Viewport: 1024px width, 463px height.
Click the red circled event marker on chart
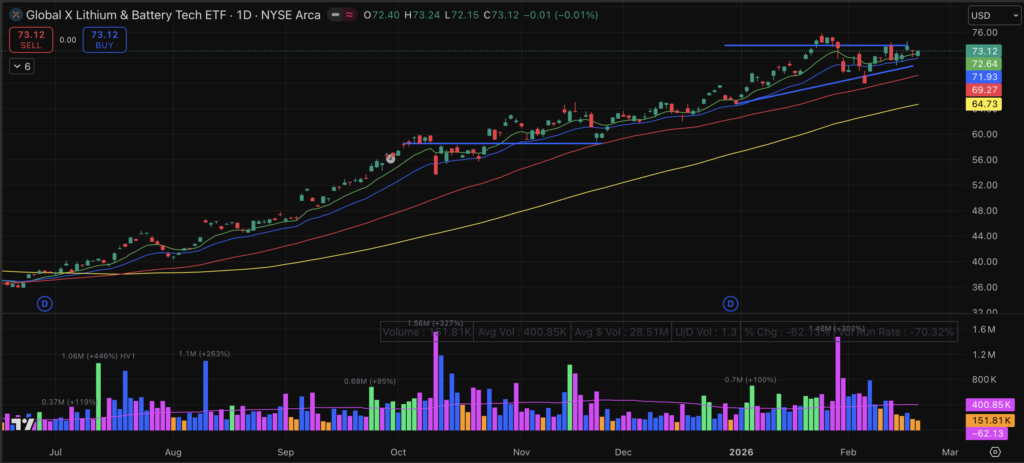[x=391, y=158]
